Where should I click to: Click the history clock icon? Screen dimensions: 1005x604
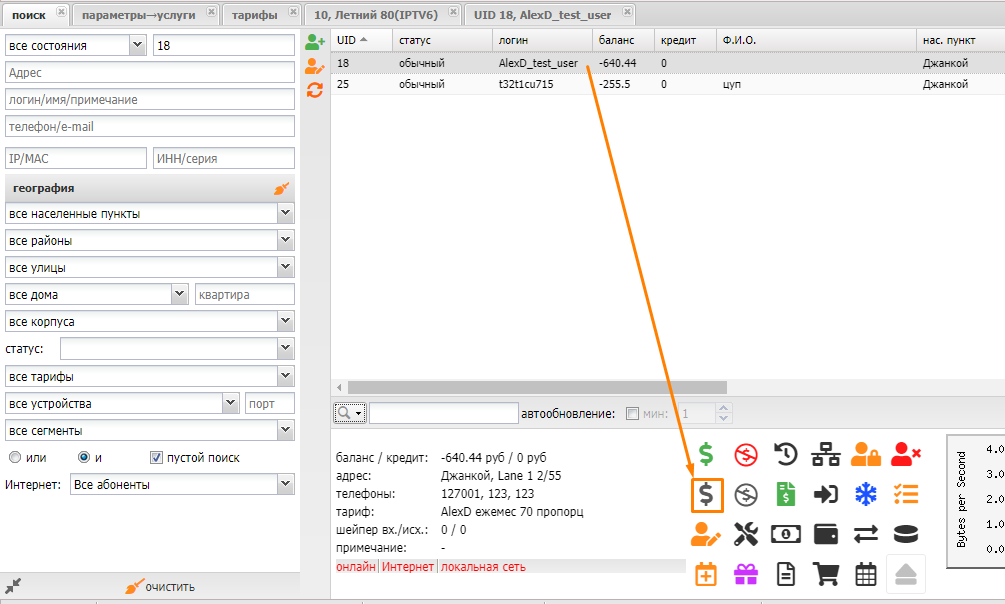[x=786, y=455]
